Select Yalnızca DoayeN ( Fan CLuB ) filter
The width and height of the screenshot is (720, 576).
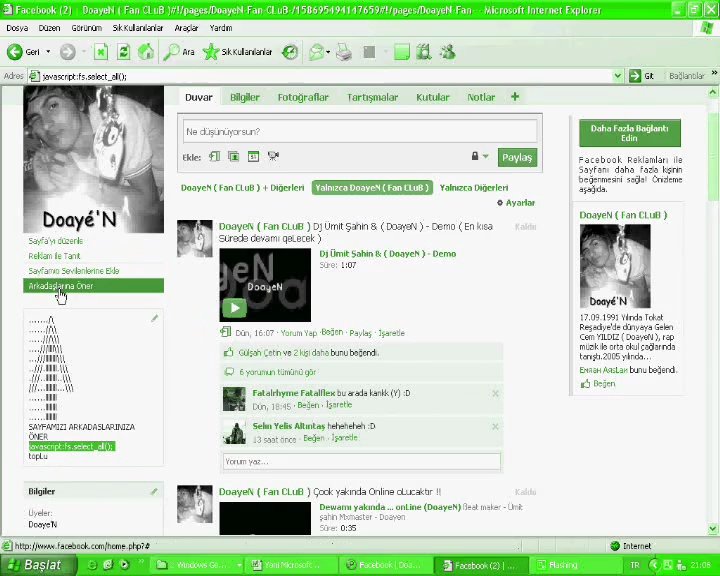tap(372, 187)
